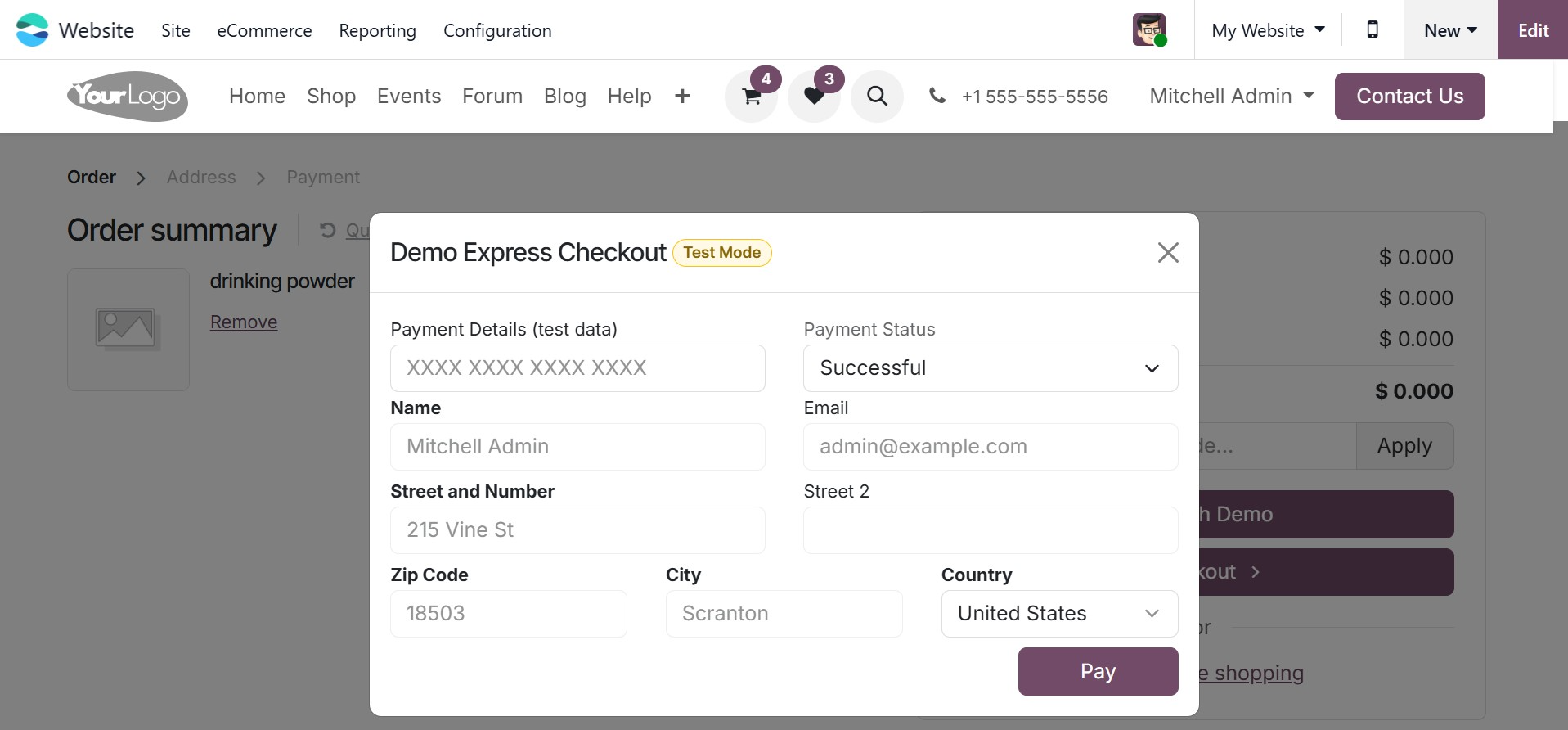Click the plus icon after Help
The height and width of the screenshot is (730, 1568).
(x=682, y=97)
